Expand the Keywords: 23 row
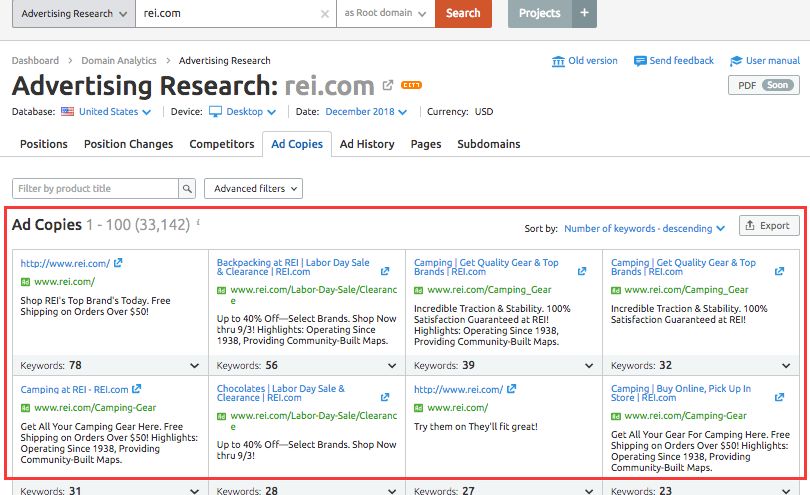Image resolution: width=810 pixels, height=495 pixels. 786,491
